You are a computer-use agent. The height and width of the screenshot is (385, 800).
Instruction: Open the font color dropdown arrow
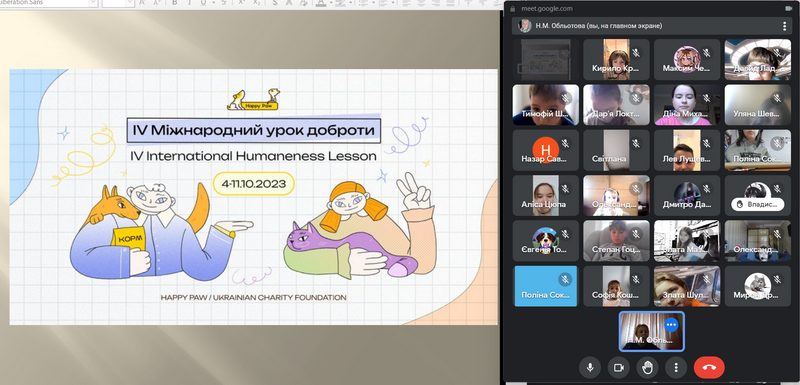click(330, 3)
